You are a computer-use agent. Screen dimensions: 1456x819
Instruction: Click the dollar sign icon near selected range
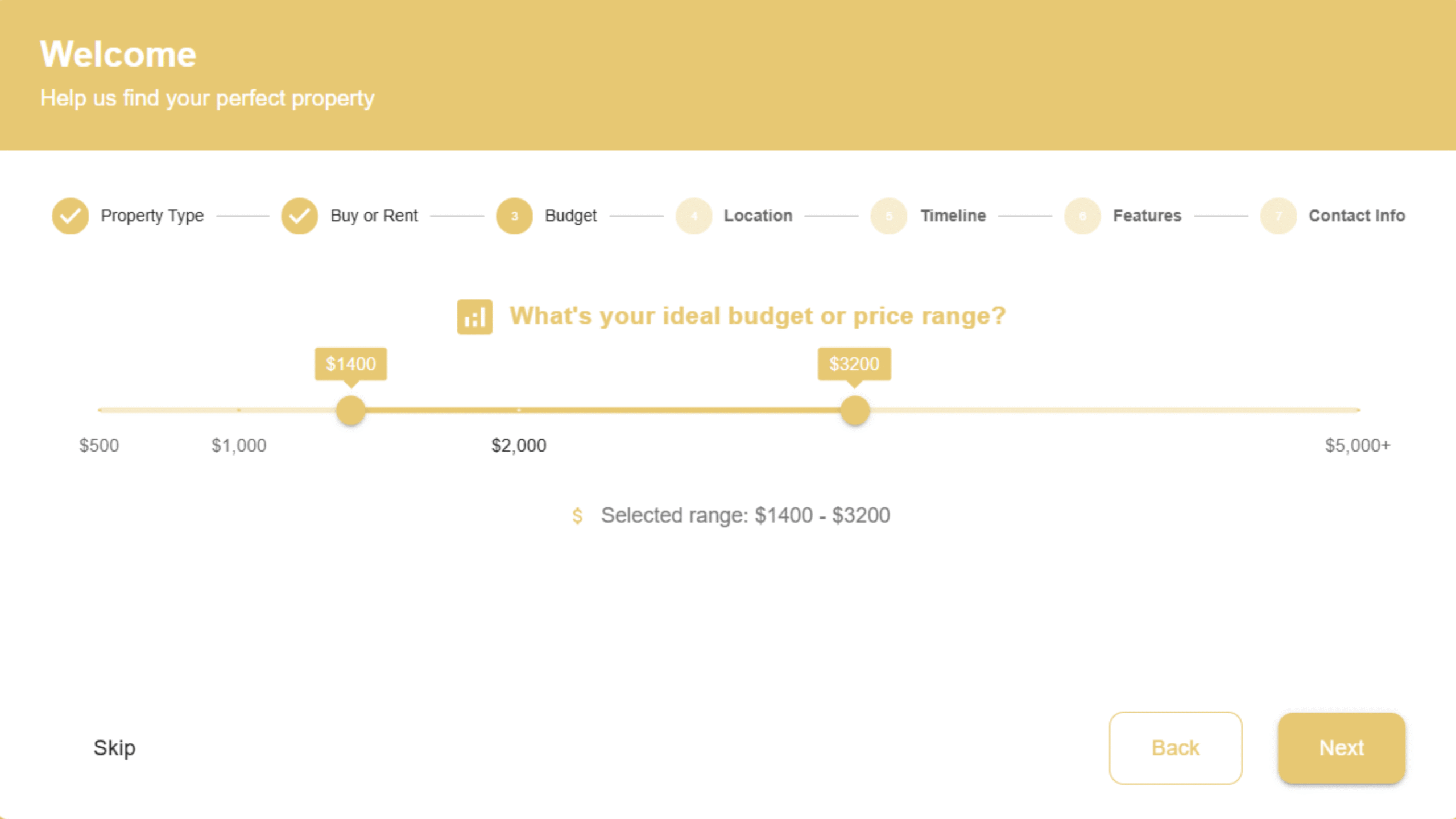pyautogui.click(x=577, y=516)
